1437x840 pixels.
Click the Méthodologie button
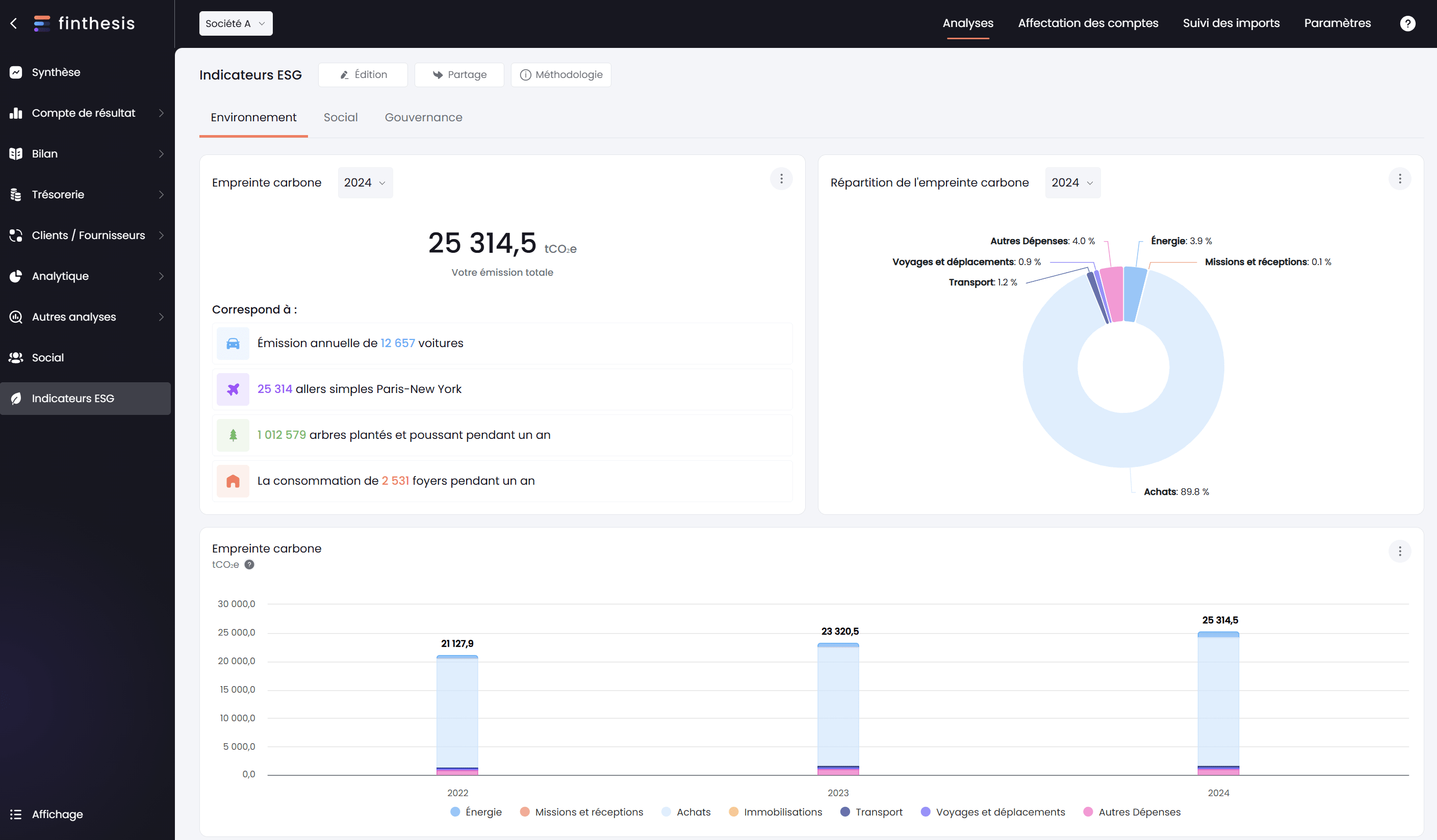560,74
